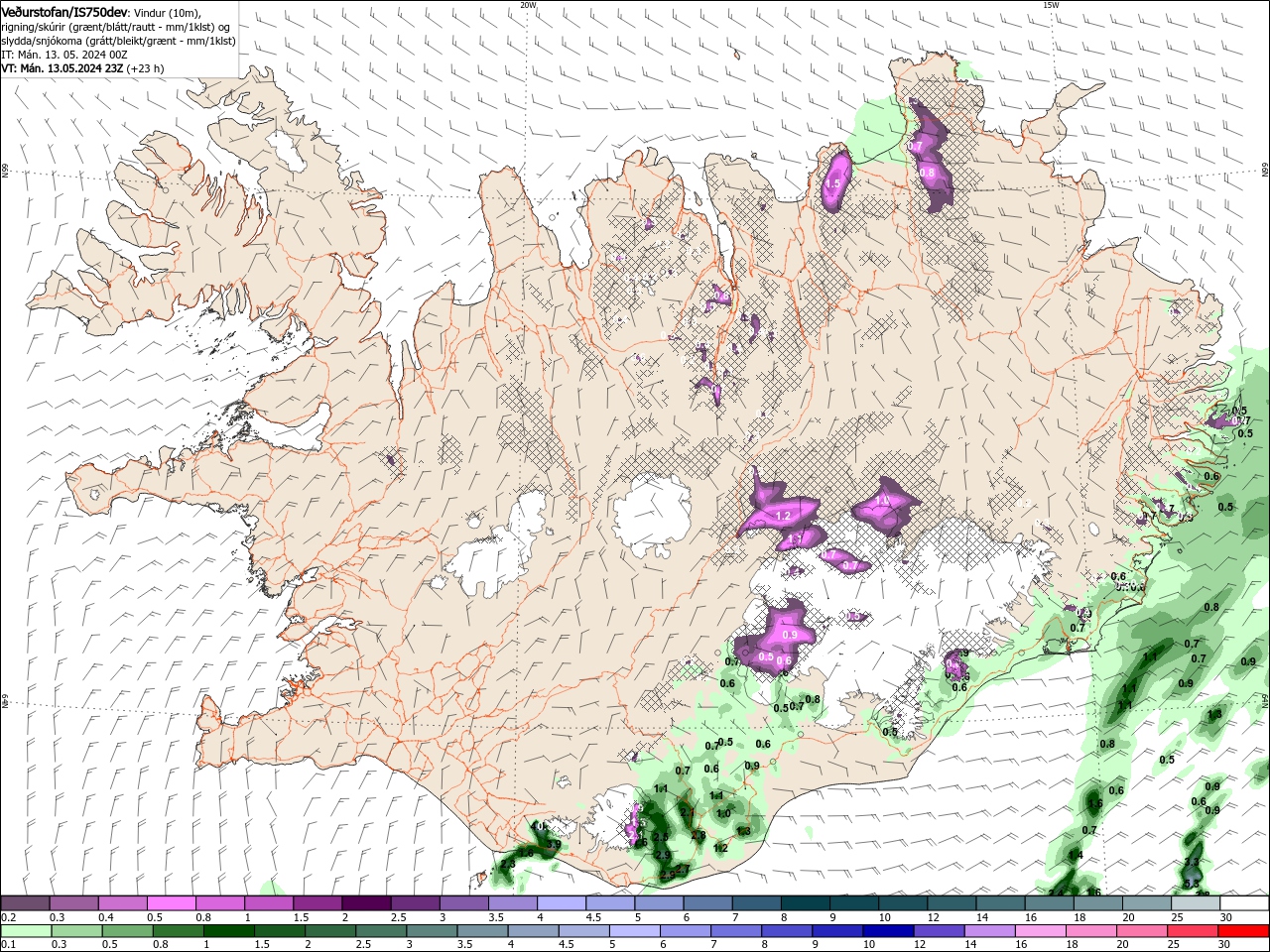Click the 'VT: Mán. 13.05.2024 23Z' valid time

(63, 68)
